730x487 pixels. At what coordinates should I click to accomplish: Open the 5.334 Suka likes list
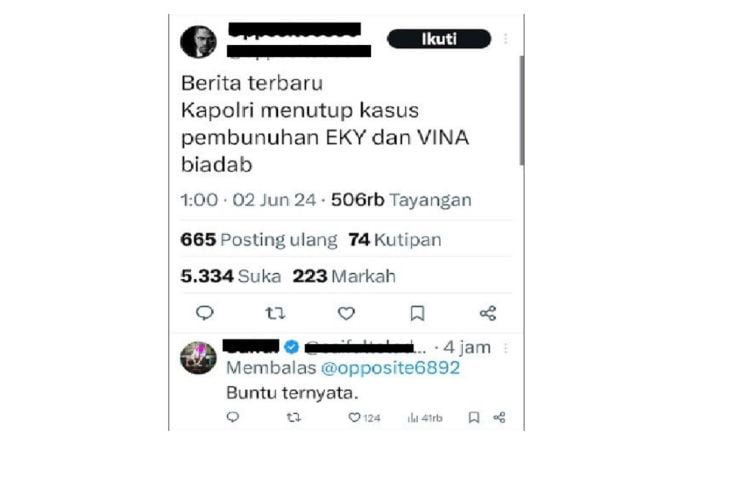[230, 276]
